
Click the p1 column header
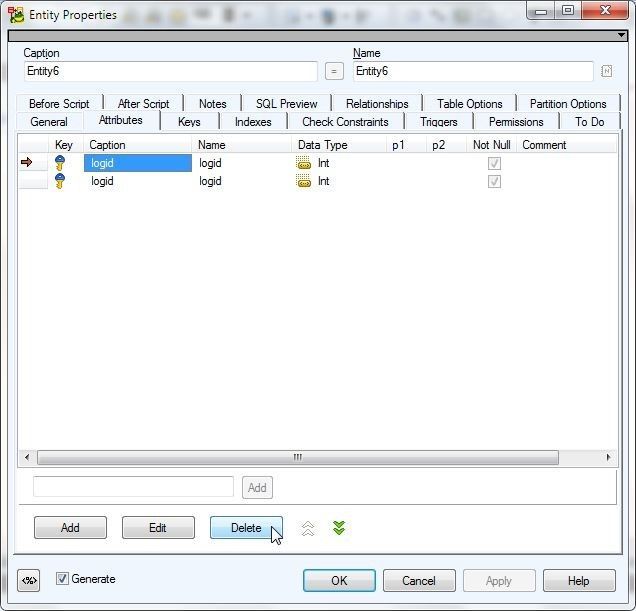click(x=406, y=145)
